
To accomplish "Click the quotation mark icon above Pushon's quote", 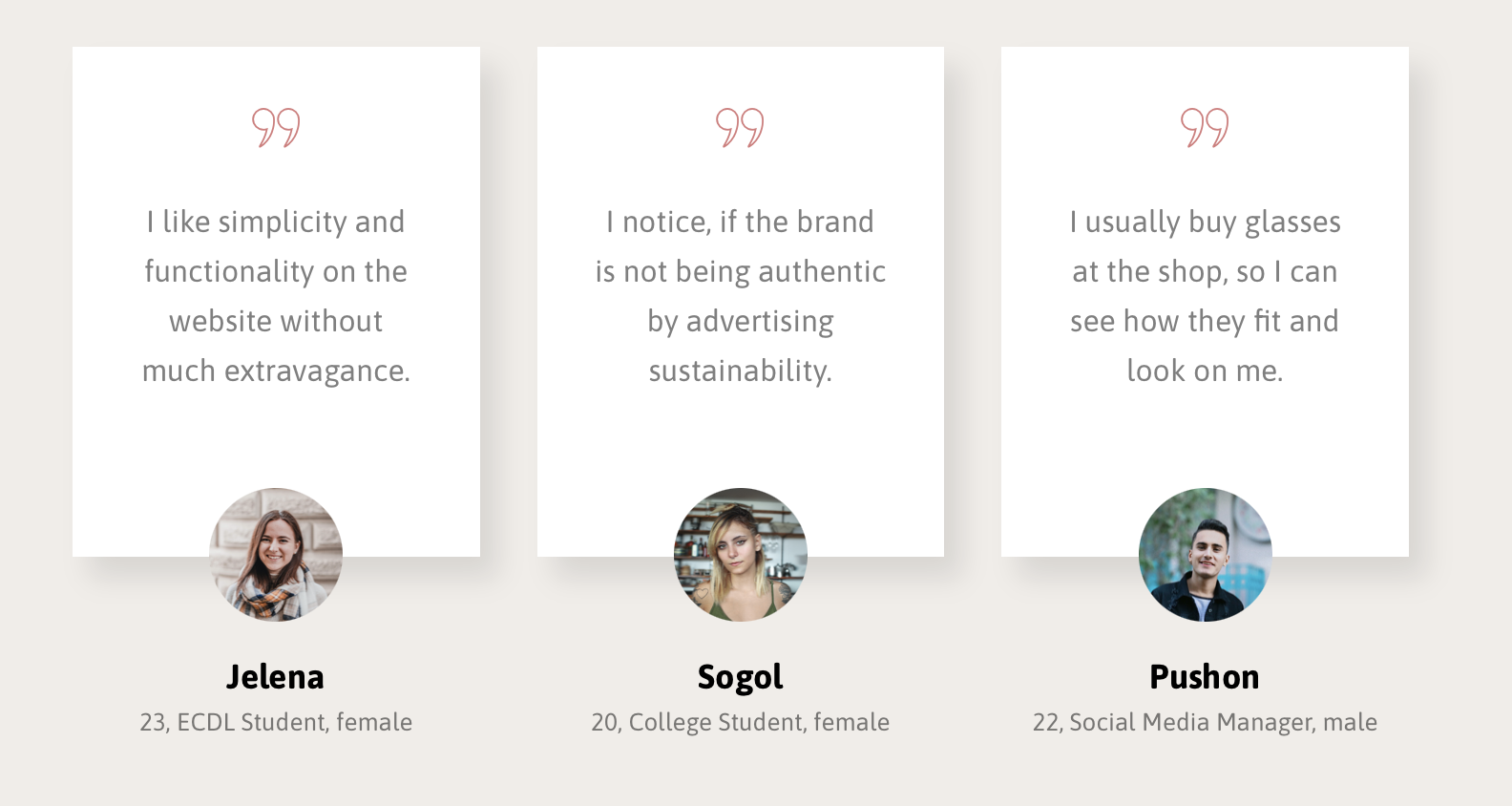I will [1205, 127].
